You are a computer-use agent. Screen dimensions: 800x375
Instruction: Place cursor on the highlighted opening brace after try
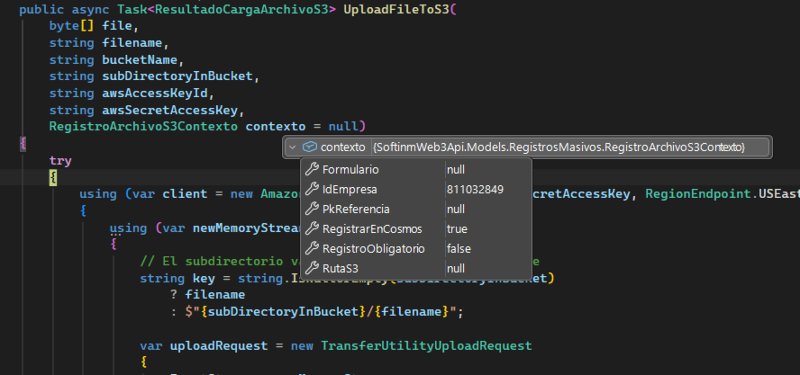click(x=53, y=178)
